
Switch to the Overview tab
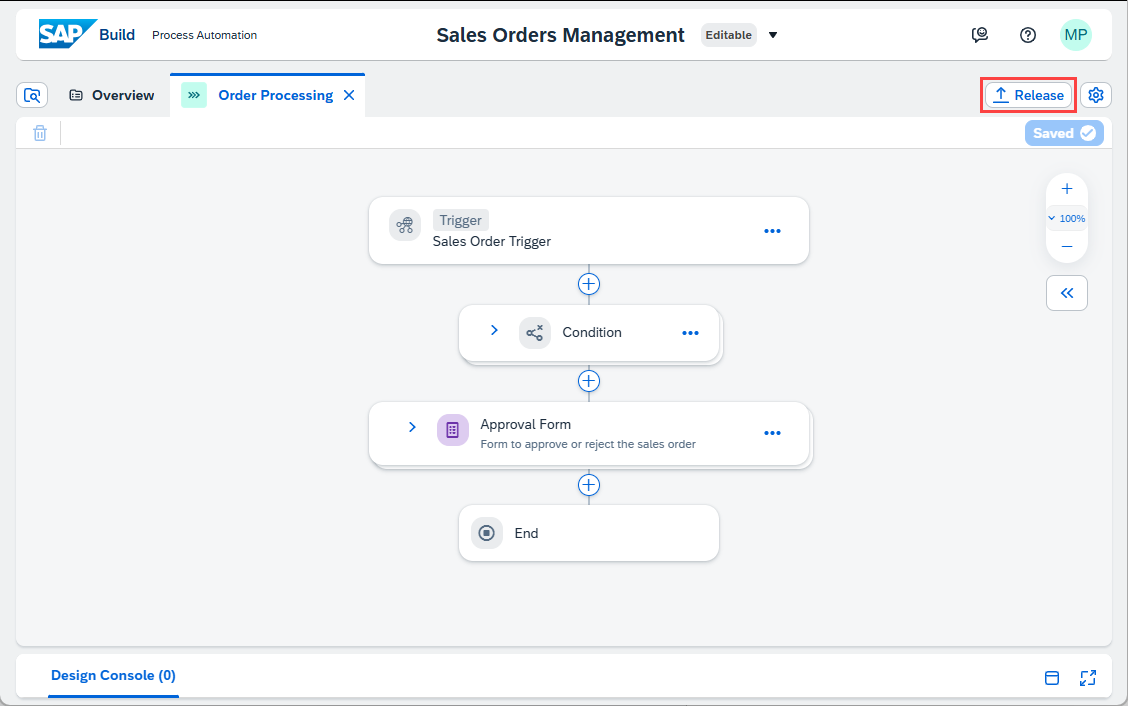coord(112,95)
